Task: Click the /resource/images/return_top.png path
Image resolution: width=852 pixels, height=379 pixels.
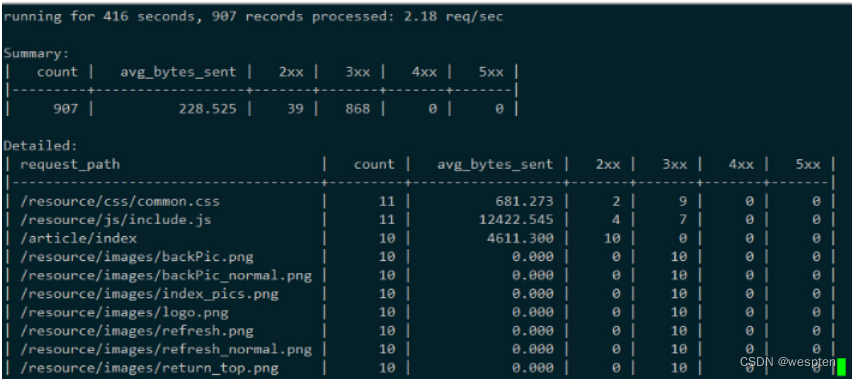Action: pyautogui.click(x=149, y=368)
